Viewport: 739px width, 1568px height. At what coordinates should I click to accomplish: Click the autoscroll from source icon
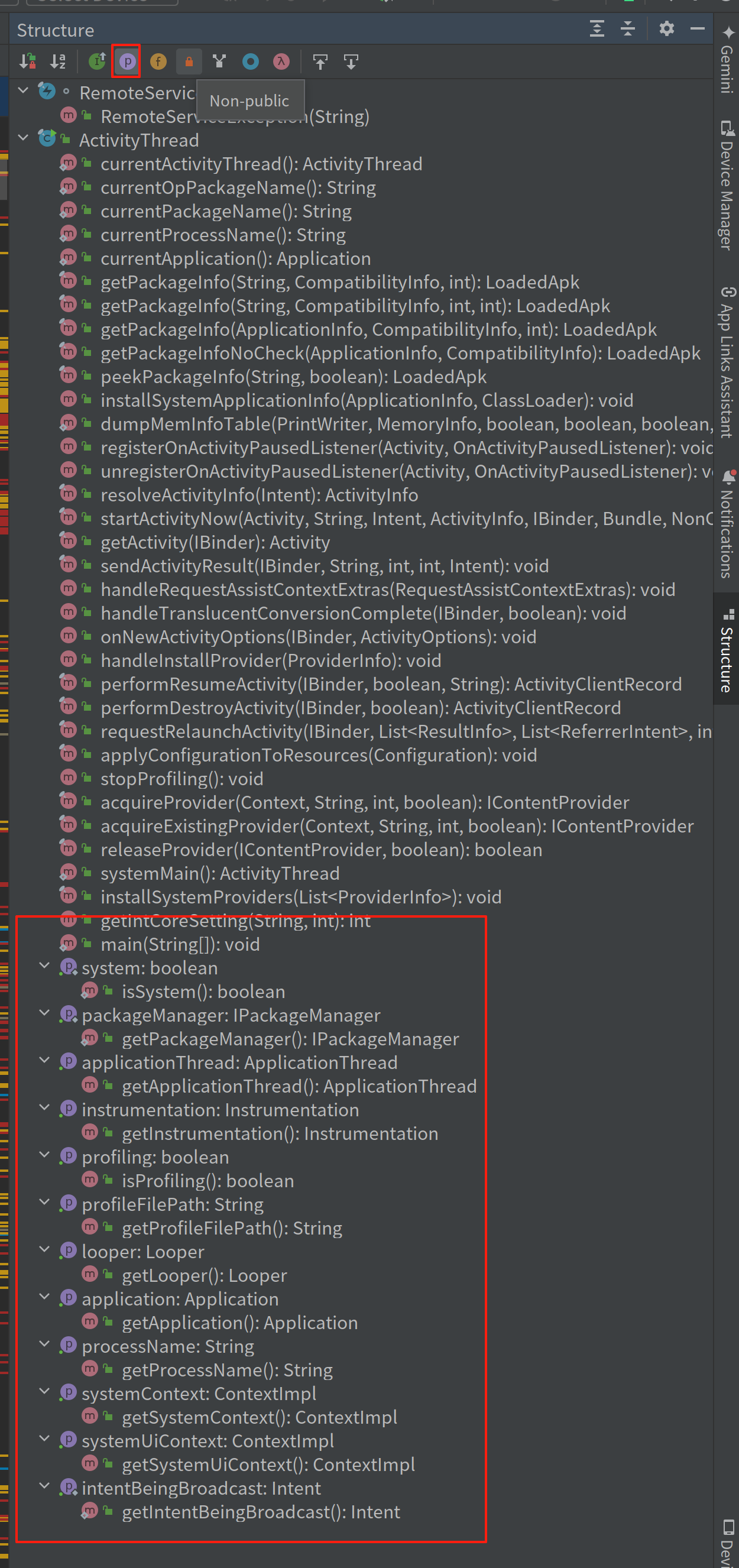pos(351,61)
